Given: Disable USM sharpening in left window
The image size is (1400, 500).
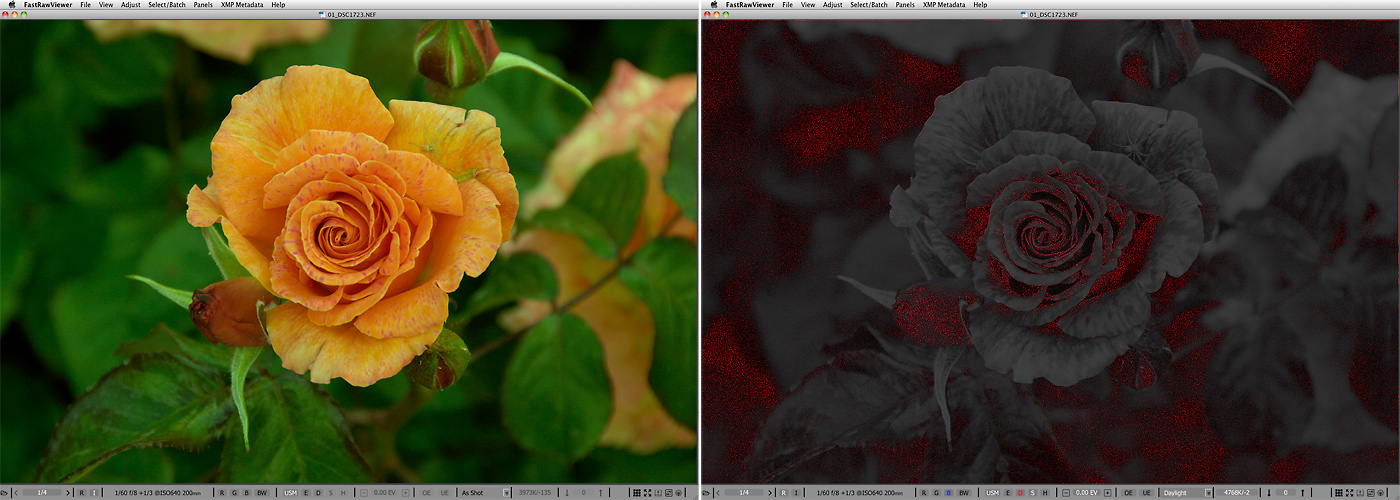Looking at the screenshot, I should [x=292, y=493].
